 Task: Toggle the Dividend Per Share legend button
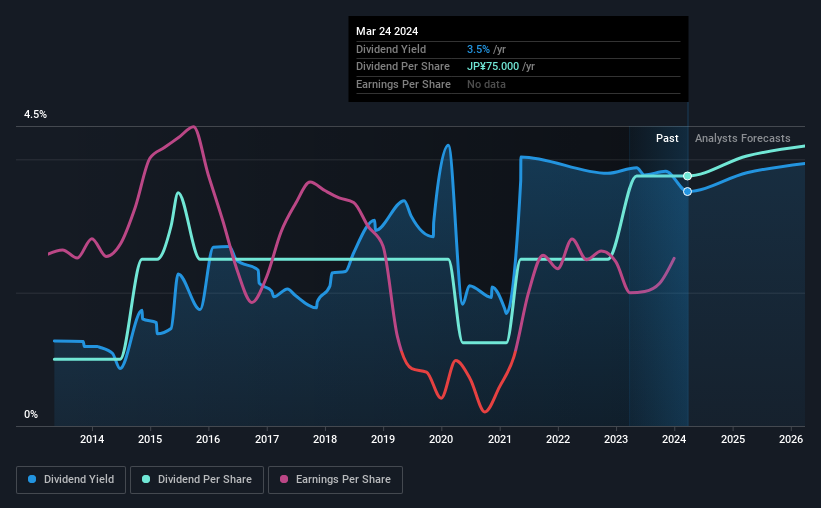197,480
